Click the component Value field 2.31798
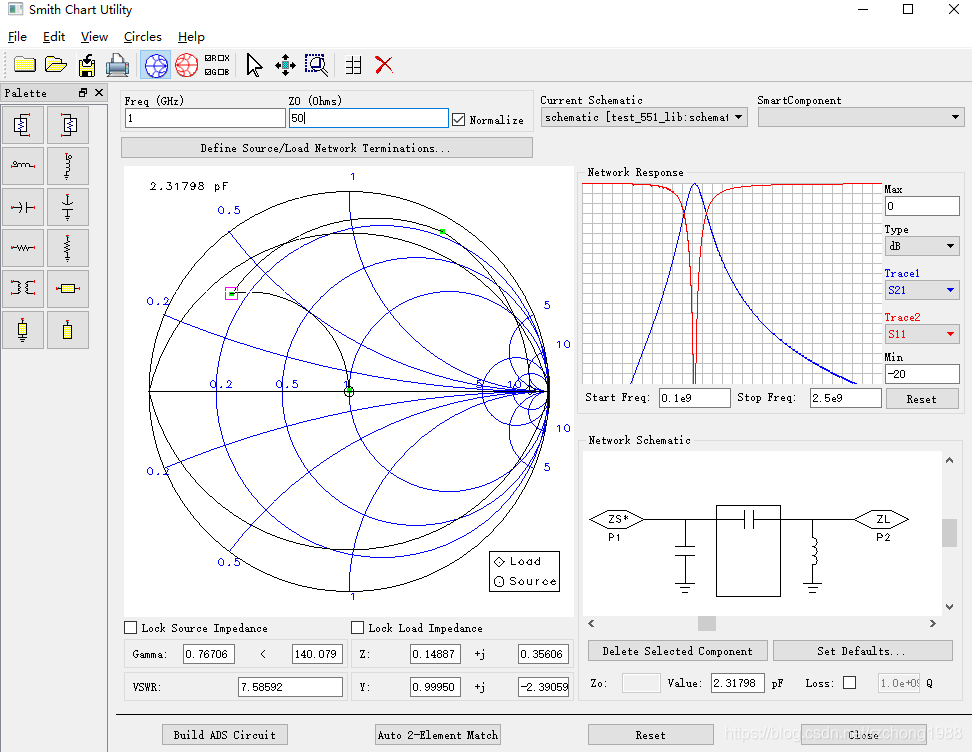 click(738, 683)
